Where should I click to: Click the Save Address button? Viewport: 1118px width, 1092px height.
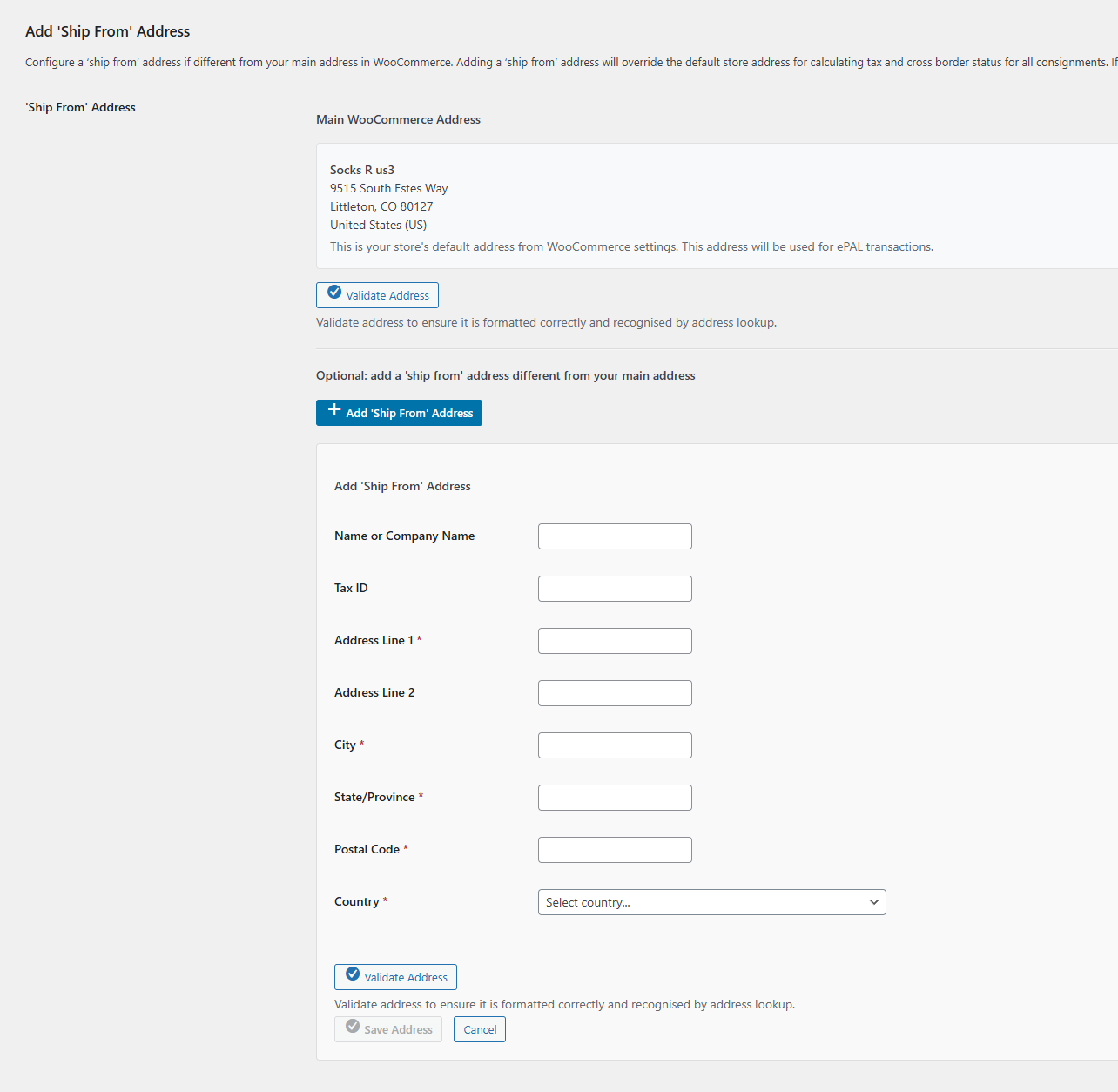[x=388, y=1029]
